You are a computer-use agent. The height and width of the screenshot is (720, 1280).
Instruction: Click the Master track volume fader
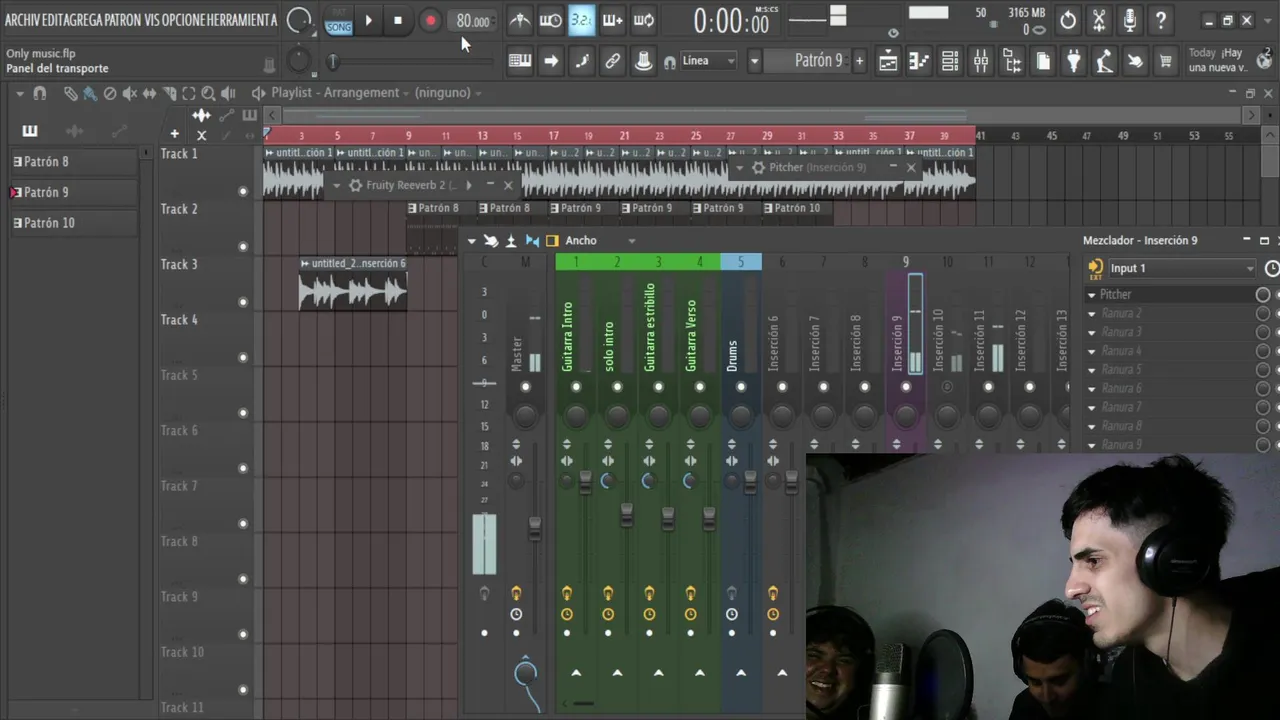tap(535, 527)
